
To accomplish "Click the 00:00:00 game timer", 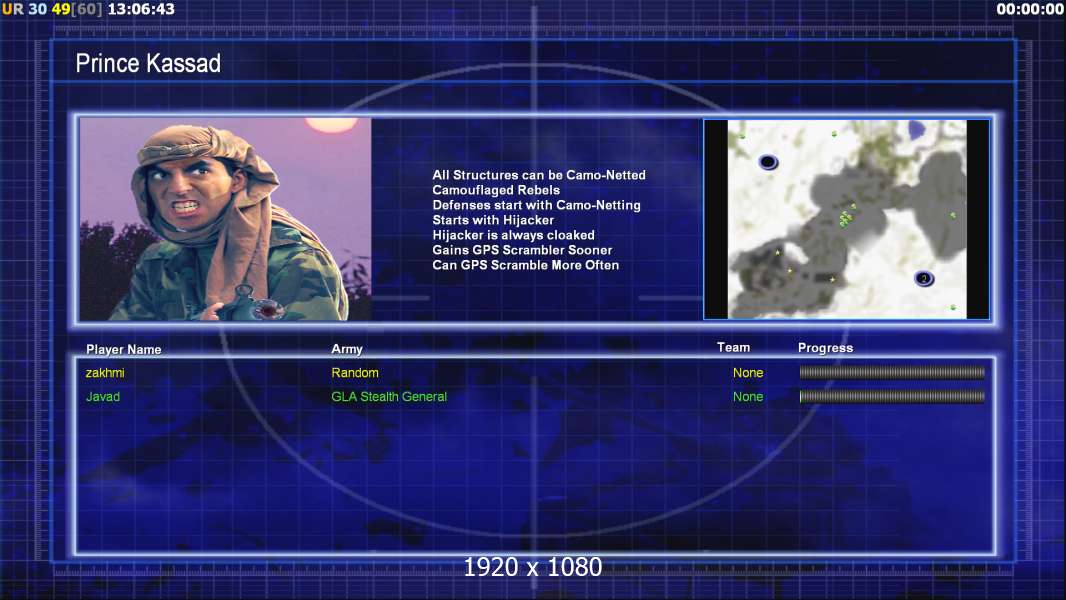I will [1030, 9].
